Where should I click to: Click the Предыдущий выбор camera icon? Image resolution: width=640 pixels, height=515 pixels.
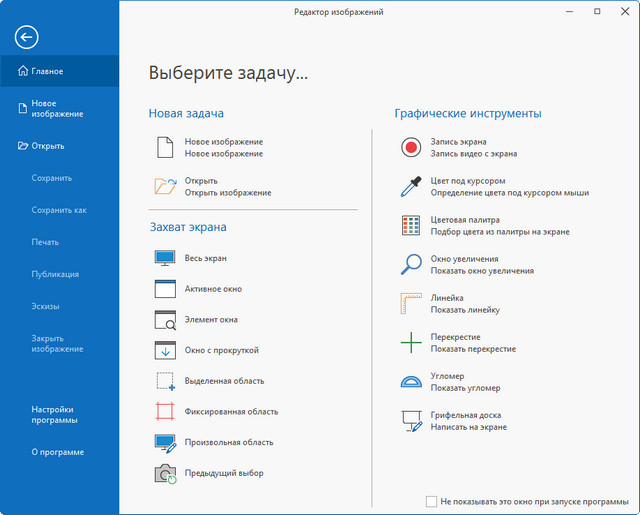click(x=165, y=473)
